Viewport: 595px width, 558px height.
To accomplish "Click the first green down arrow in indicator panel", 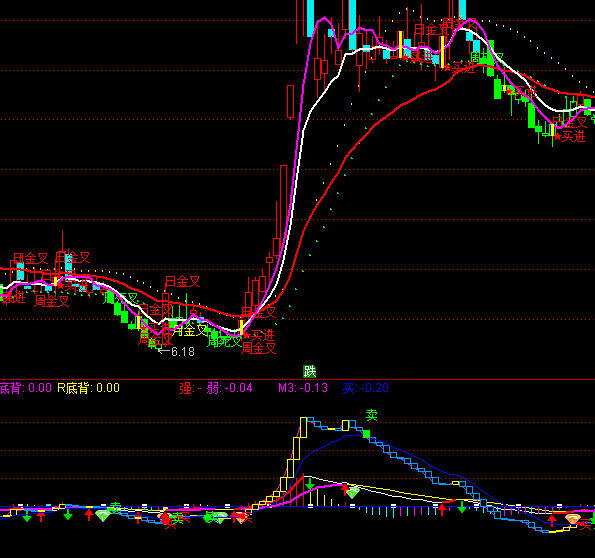I will coord(27,517).
